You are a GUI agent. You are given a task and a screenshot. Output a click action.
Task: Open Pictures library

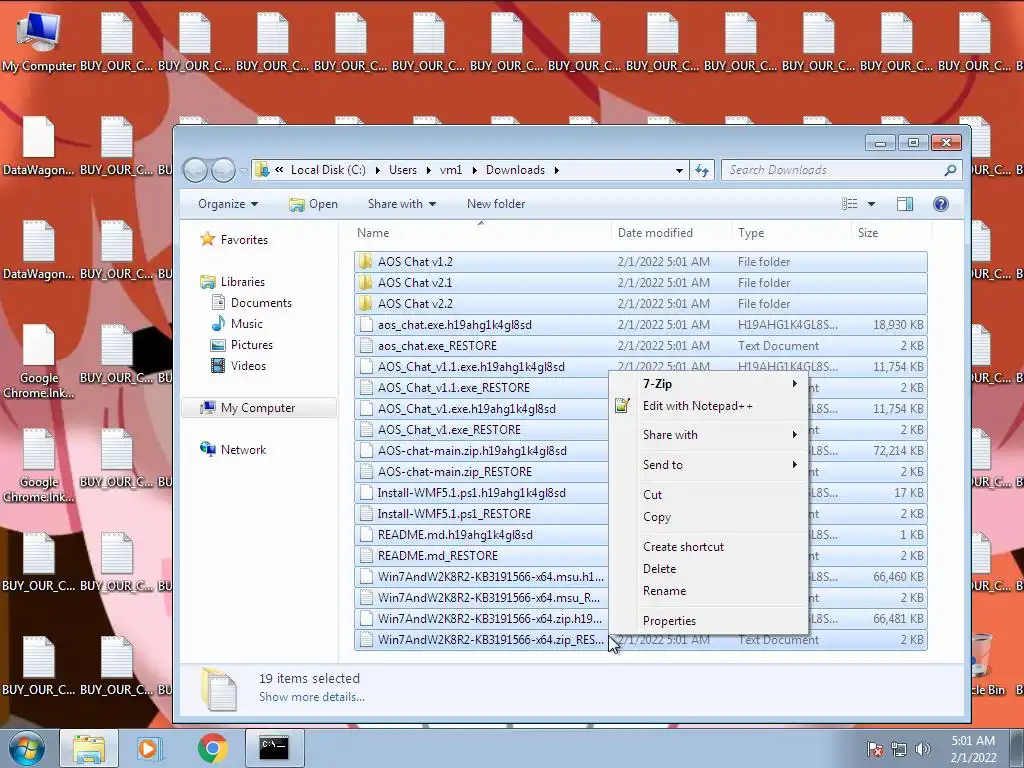click(x=251, y=345)
